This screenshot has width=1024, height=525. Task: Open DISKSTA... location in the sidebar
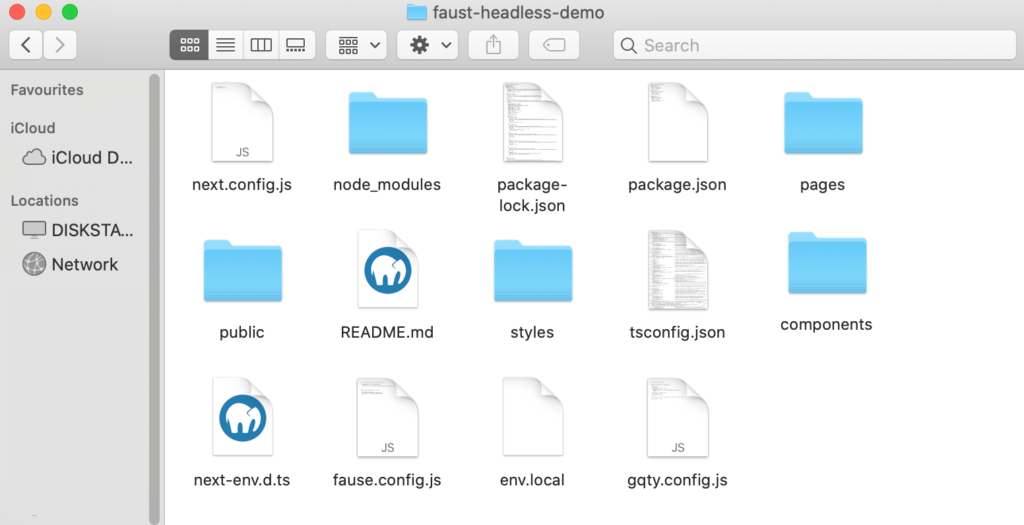click(77, 230)
